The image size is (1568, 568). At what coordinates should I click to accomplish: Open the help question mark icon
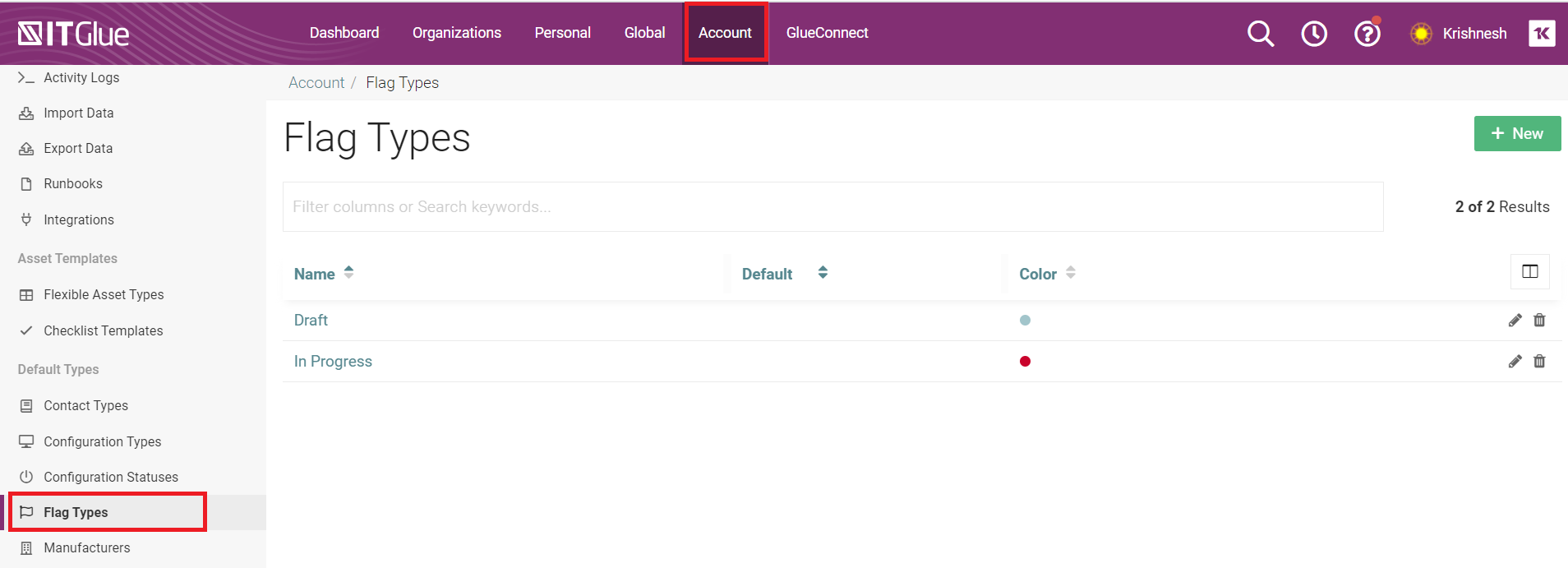[1367, 34]
